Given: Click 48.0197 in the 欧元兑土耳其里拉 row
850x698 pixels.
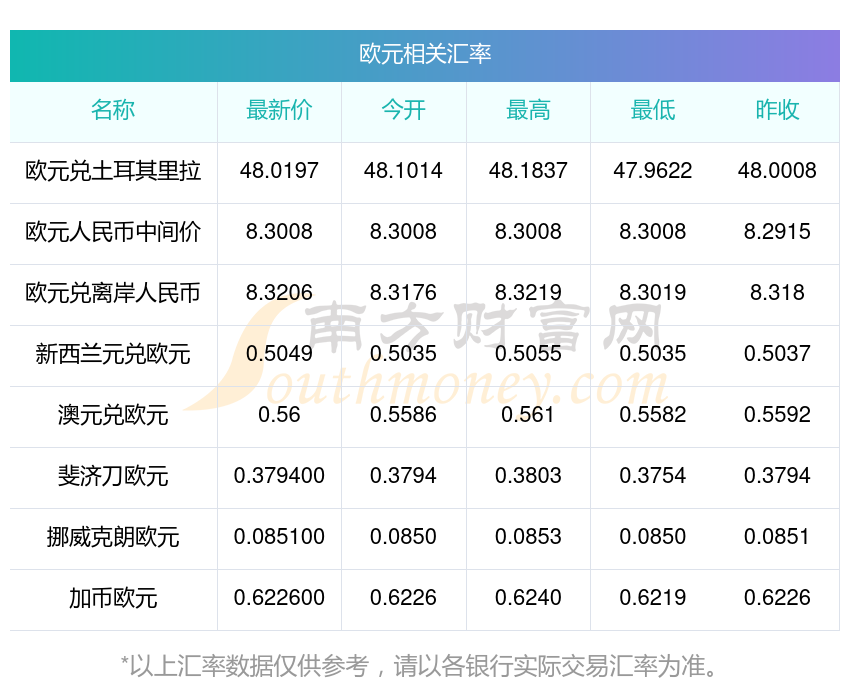Looking at the screenshot, I should tap(279, 171).
